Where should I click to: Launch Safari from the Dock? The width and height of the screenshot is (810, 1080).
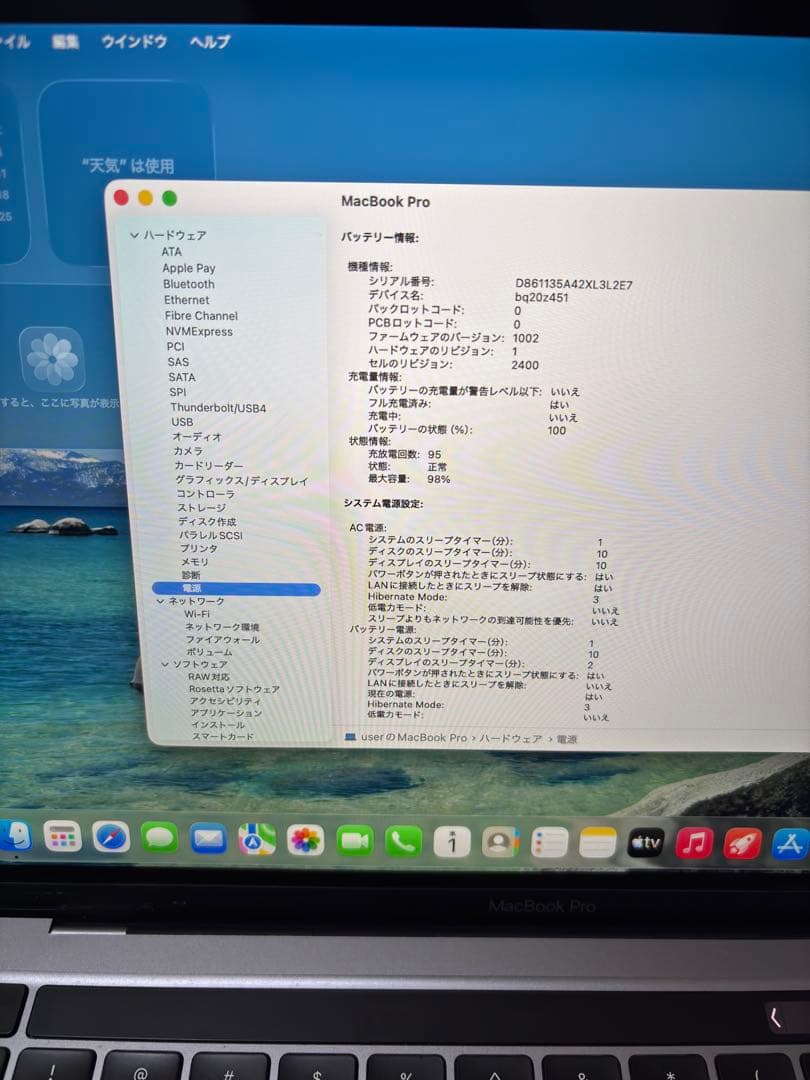(111, 838)
